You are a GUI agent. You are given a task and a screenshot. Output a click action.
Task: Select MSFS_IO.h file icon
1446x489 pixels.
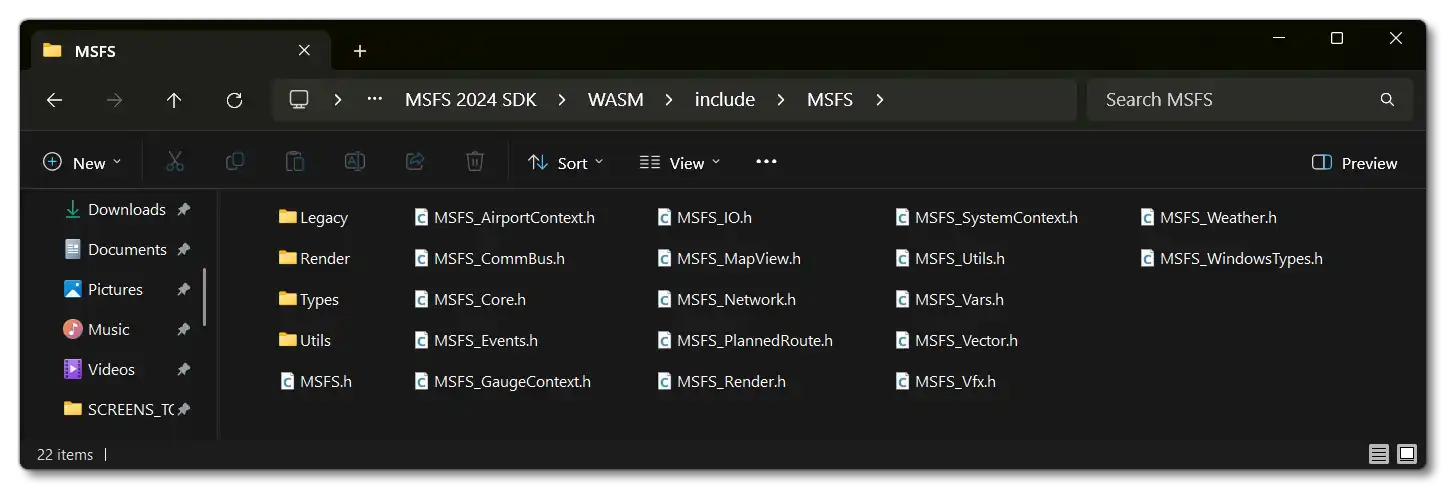(664, 217)
